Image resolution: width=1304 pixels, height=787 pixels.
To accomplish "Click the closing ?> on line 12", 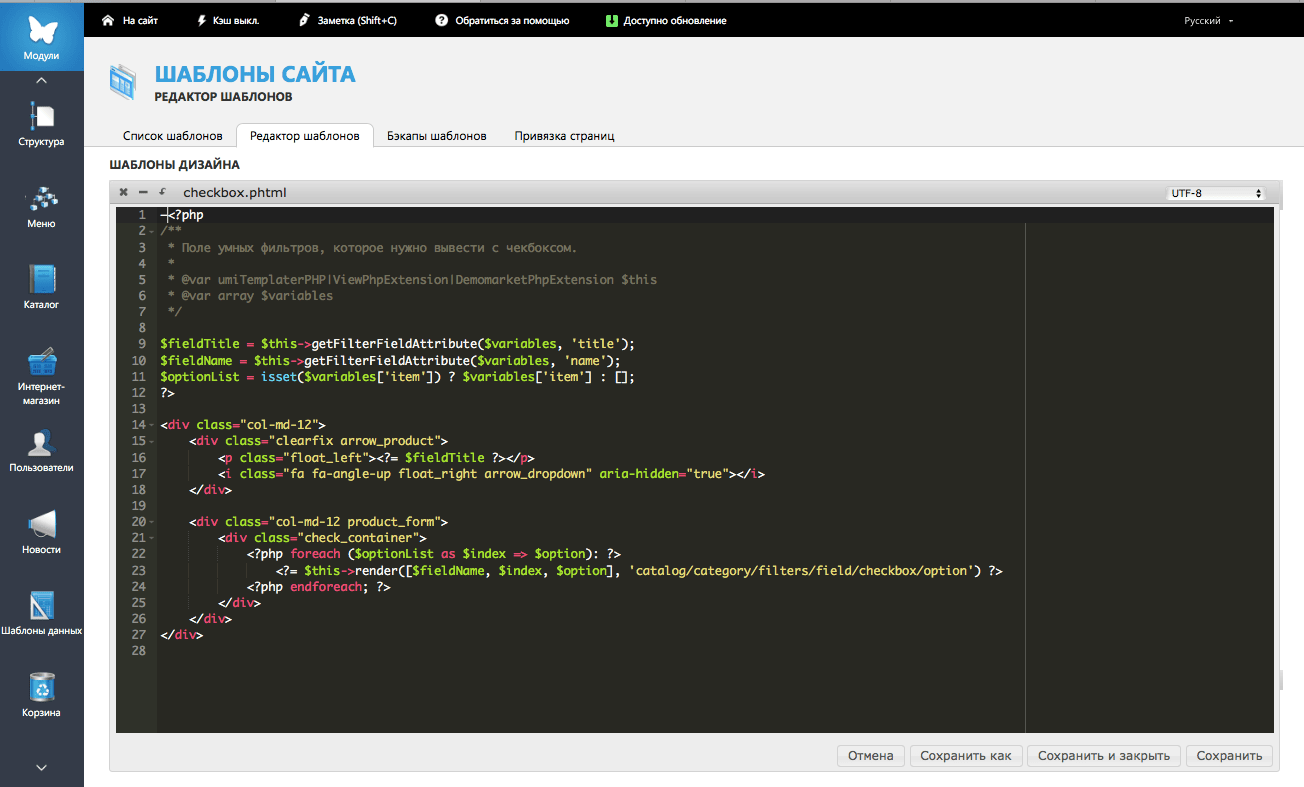I will coord(167,393).
